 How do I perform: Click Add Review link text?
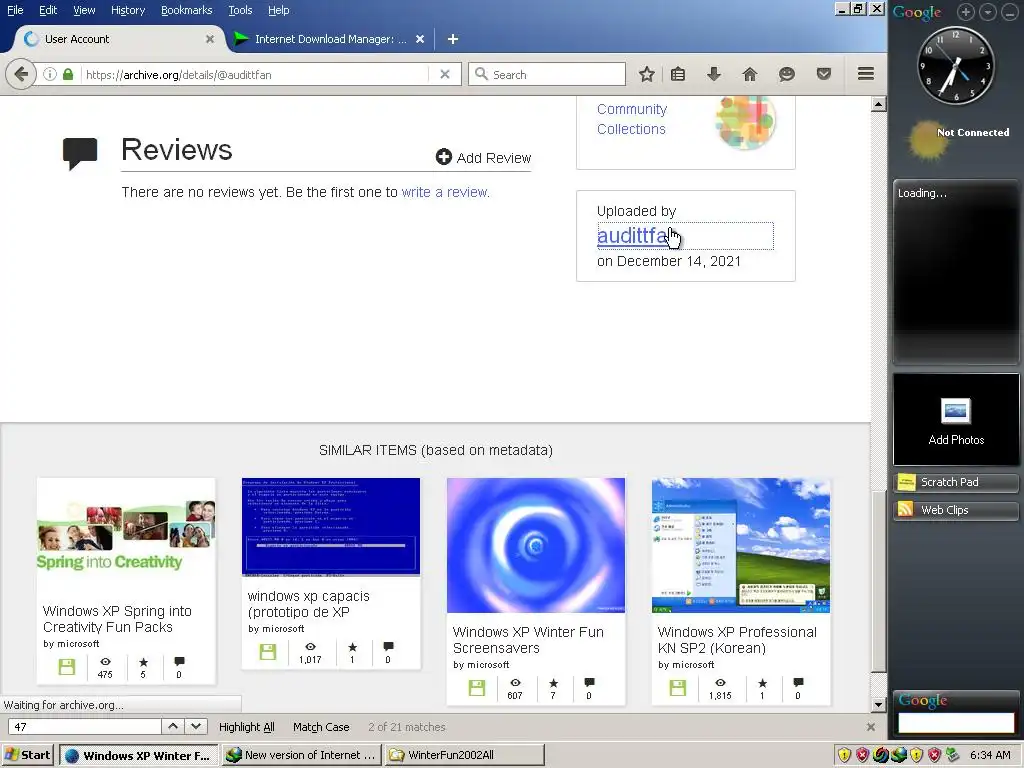pyautogui.click(x=494, y=158)
